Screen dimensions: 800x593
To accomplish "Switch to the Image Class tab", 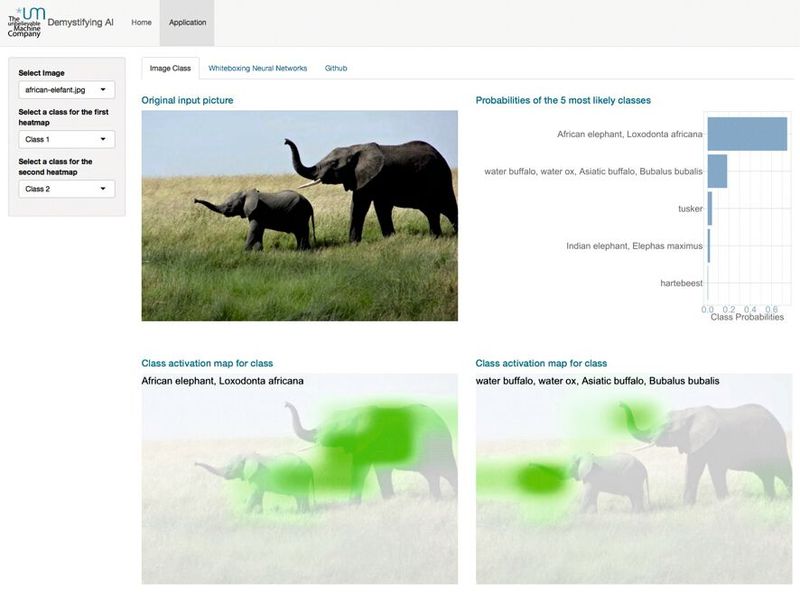I will 170,68.
